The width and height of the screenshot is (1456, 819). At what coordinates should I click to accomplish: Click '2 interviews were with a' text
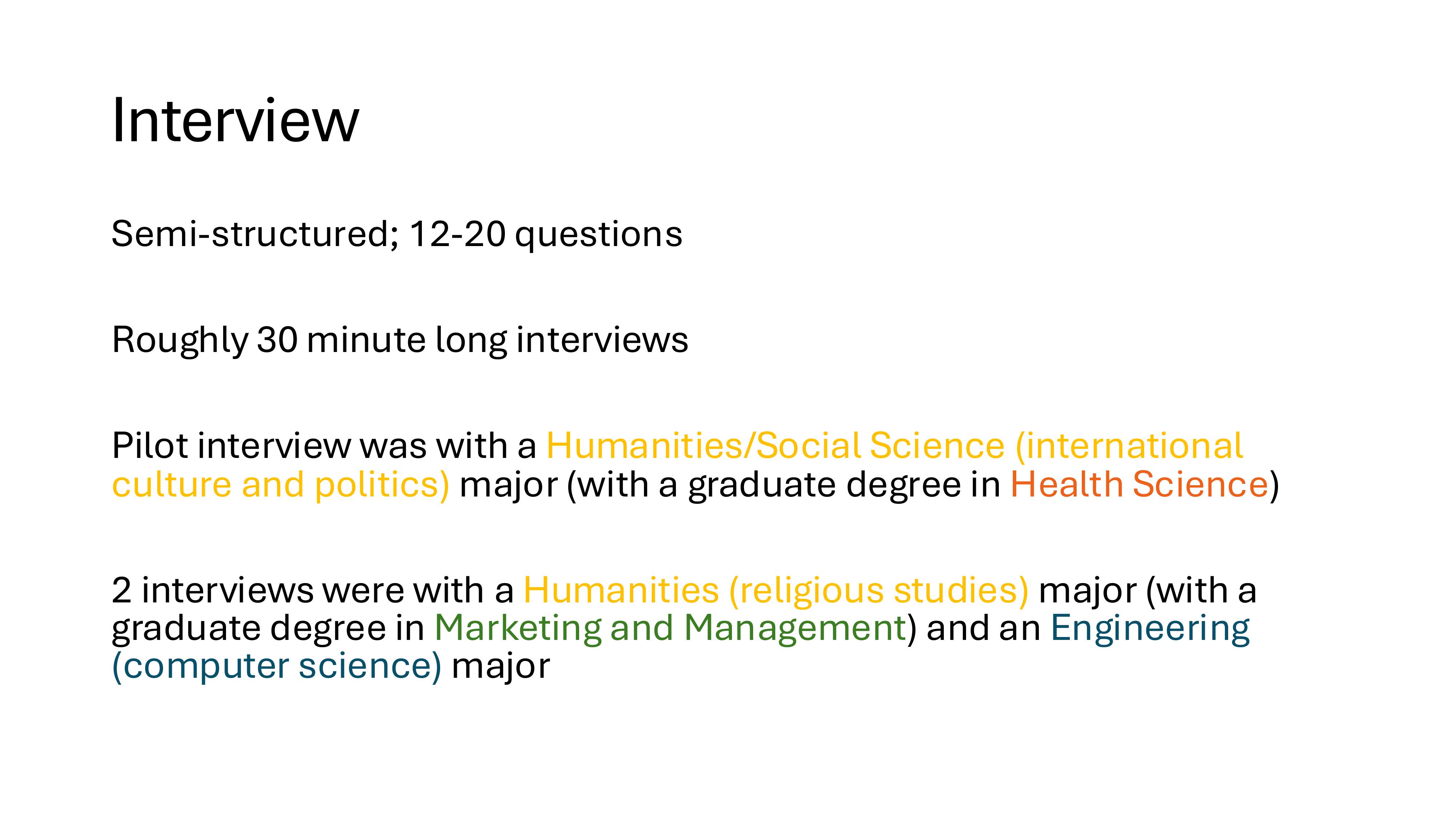click(313, 591)
